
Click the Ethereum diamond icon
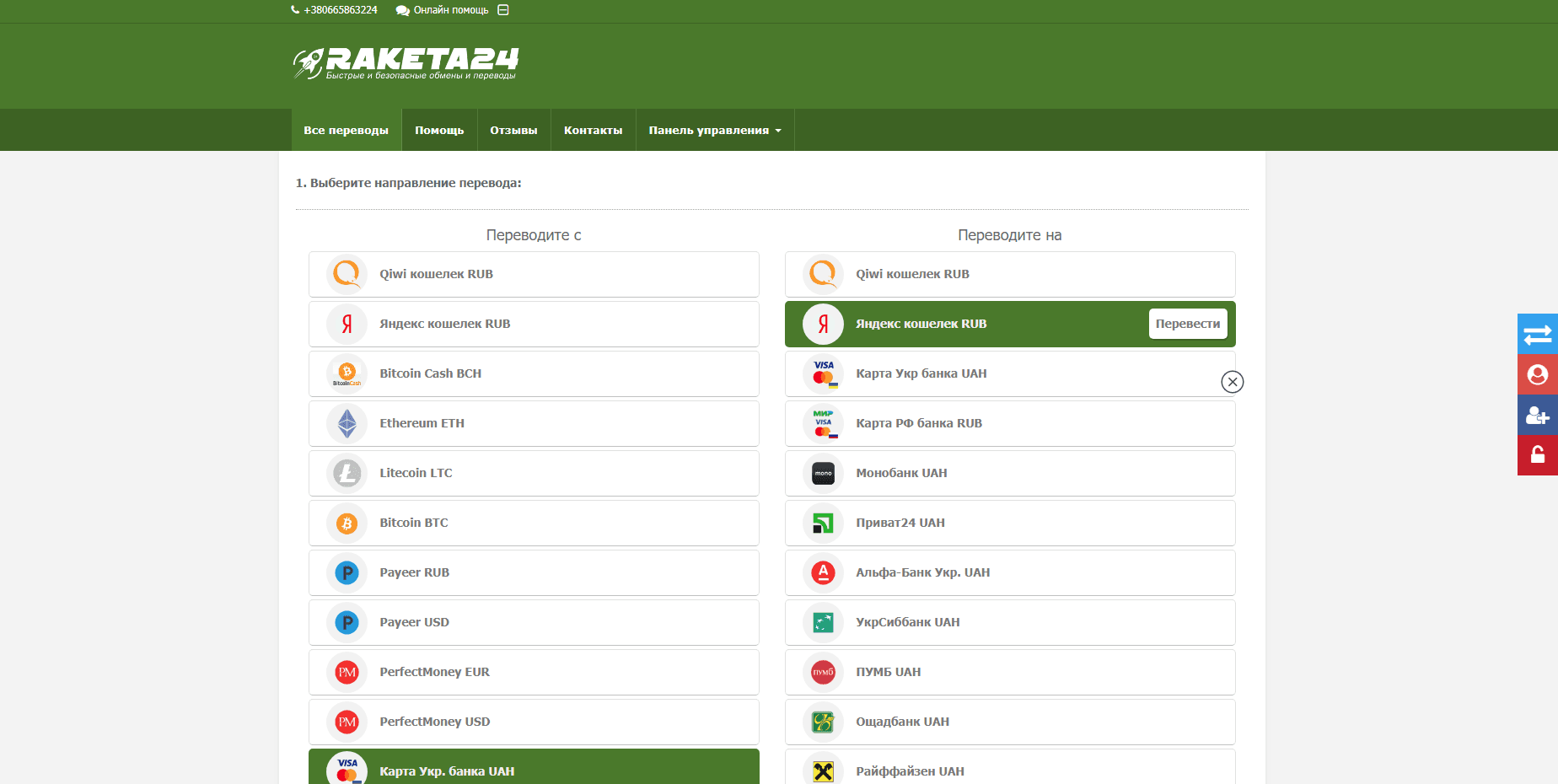[347, 423]
